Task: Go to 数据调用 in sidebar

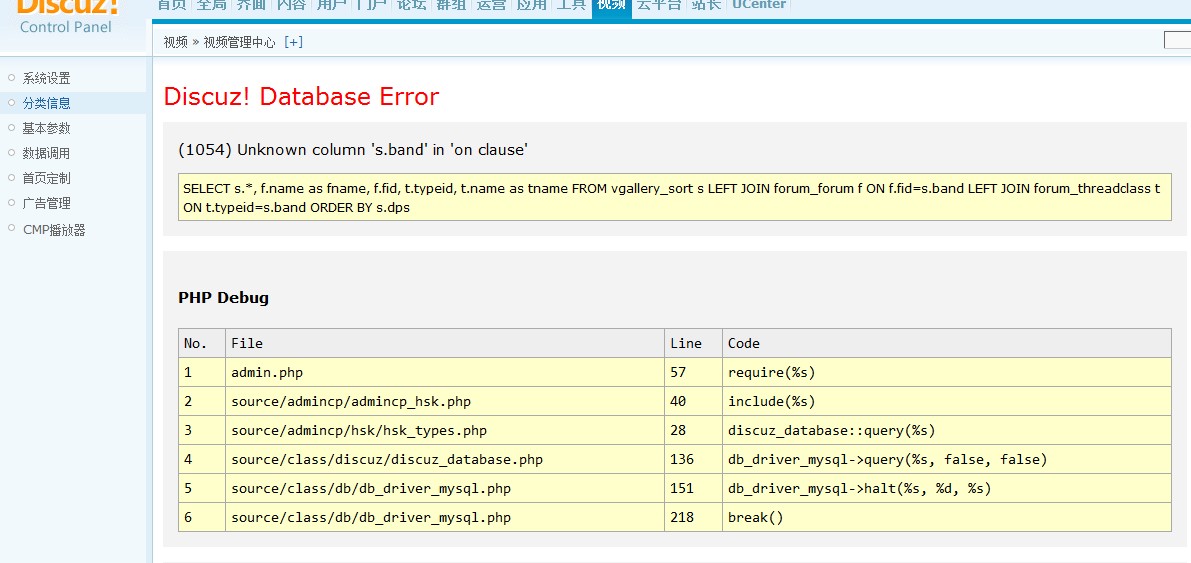Action: pyautogui.click(x=46, y=153)
